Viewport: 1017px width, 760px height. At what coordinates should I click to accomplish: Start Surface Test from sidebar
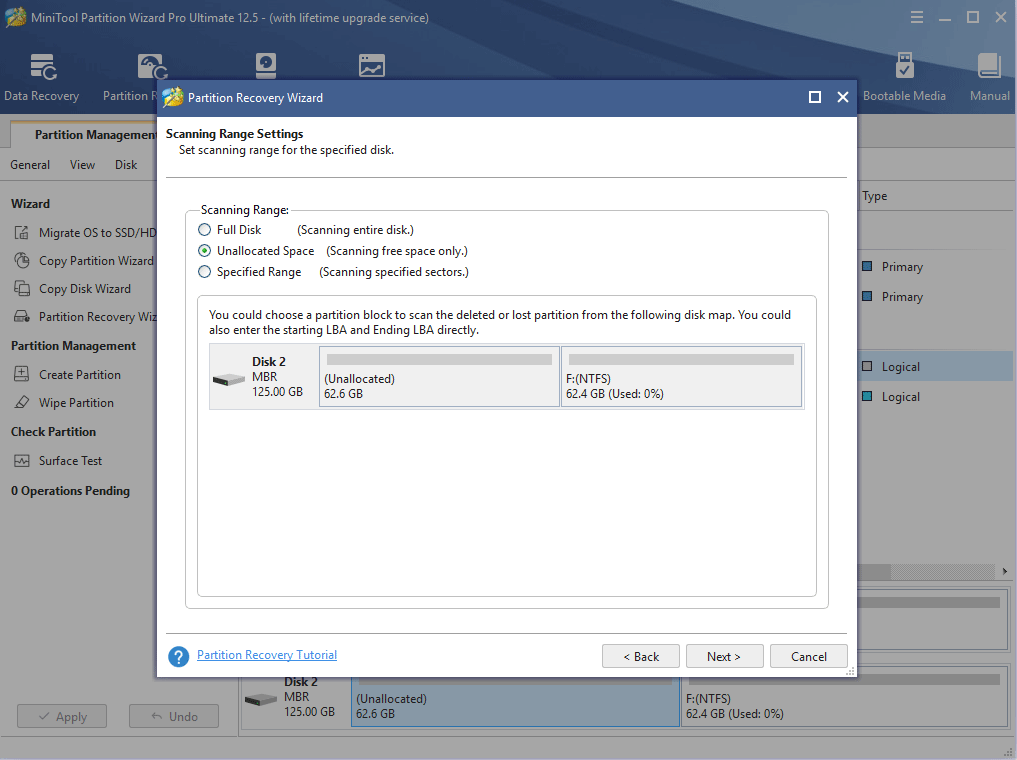(x=70, y=461)
